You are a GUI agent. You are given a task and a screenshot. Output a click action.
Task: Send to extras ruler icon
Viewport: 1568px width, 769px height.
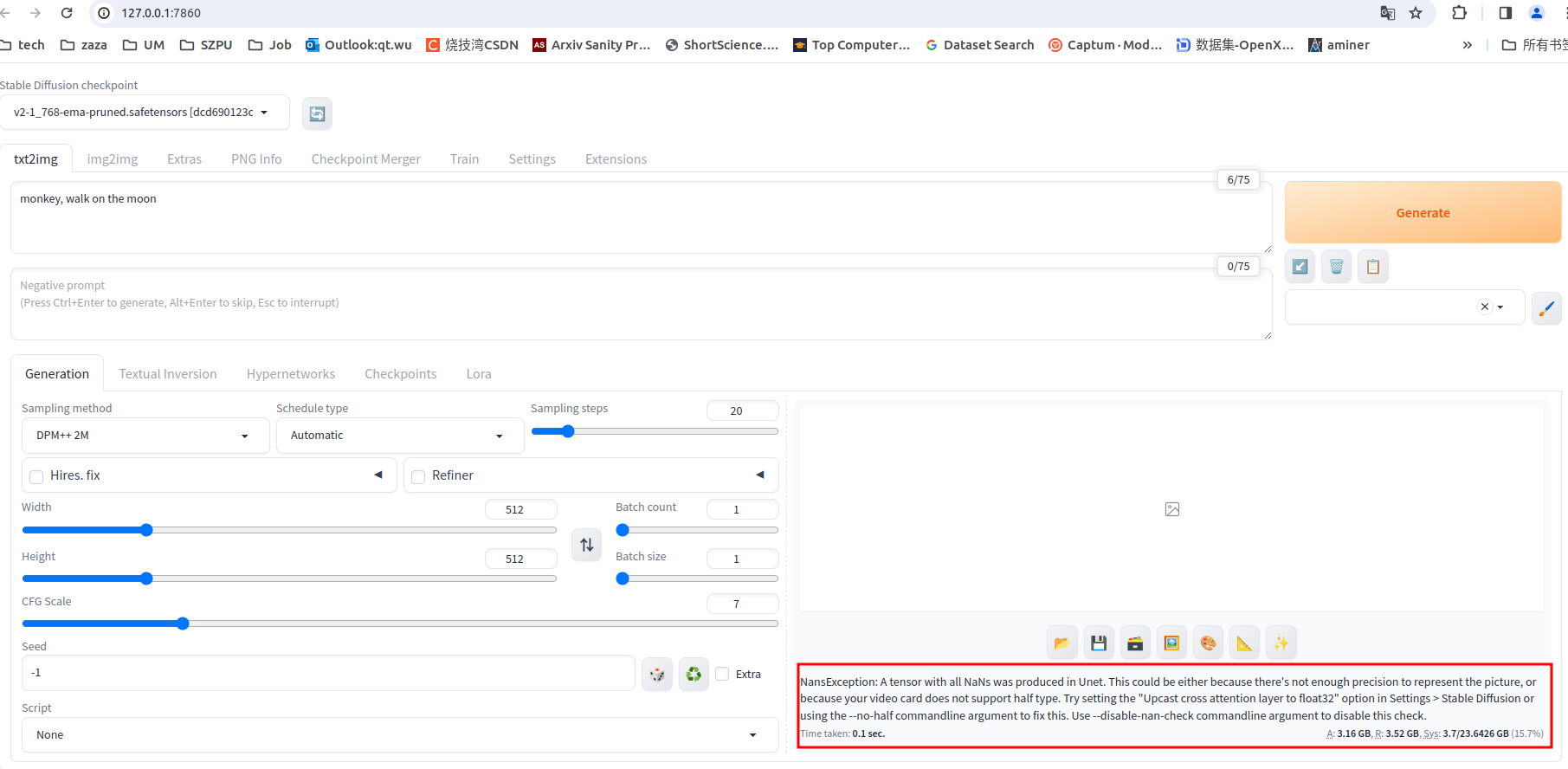[1244, 643]
